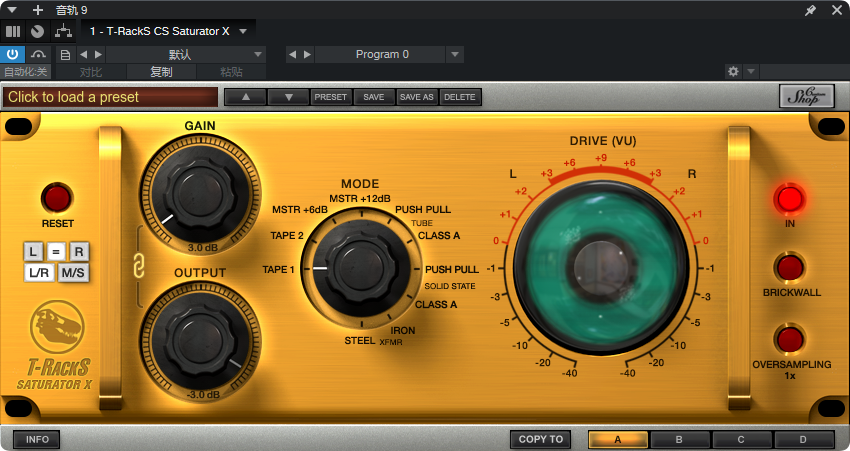
Task: Select solid state CLASS A mode
Action: [436, 305]
